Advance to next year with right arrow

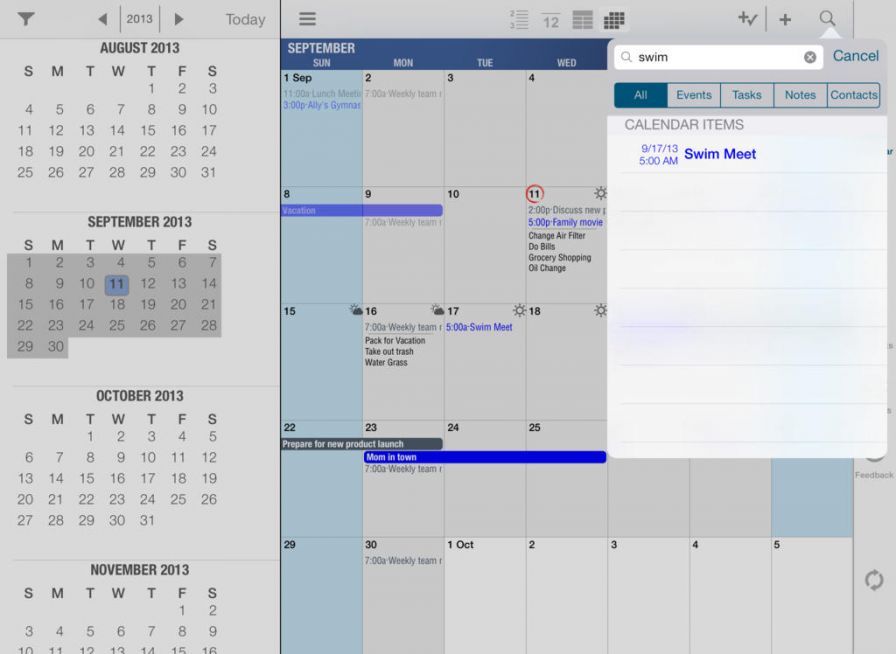click(179, 19)
